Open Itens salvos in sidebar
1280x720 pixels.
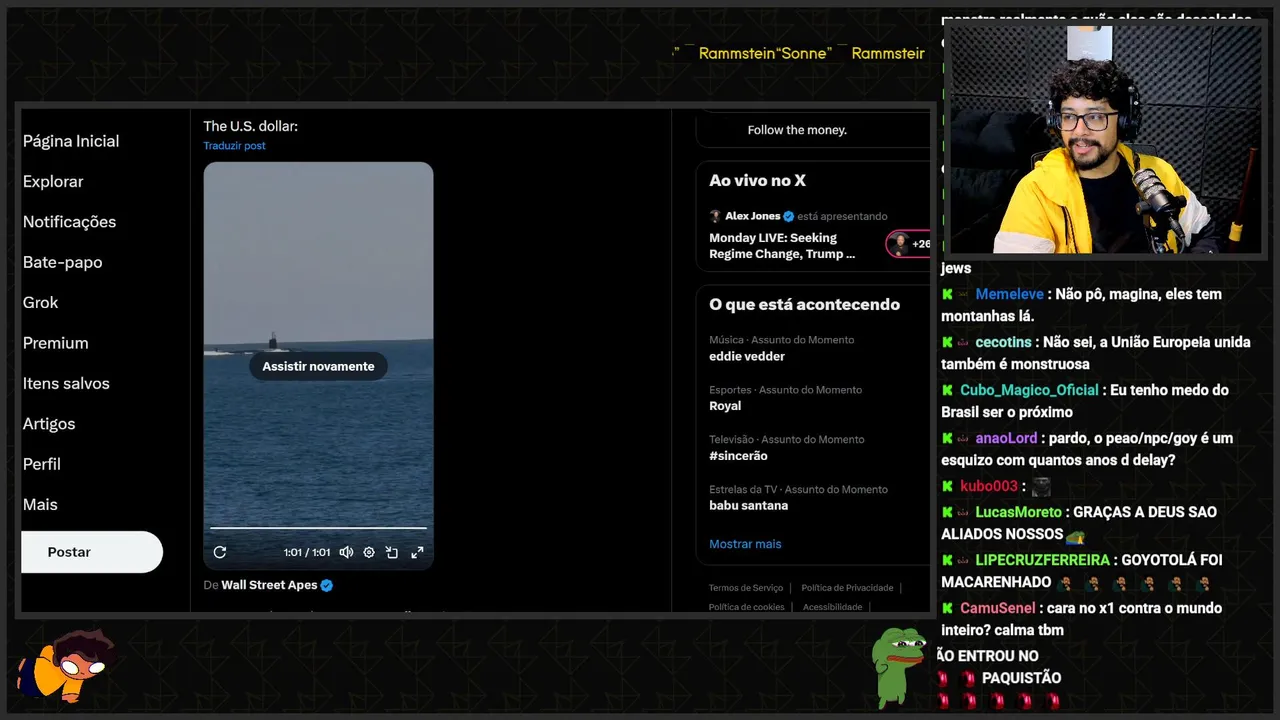pos(66,383)
